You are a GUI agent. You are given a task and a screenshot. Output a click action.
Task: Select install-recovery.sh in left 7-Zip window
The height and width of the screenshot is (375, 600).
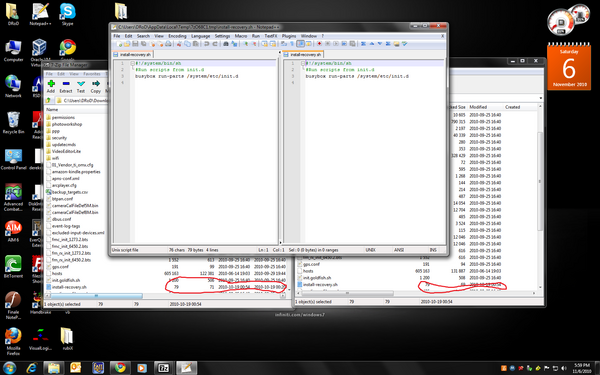coord(69,287)
